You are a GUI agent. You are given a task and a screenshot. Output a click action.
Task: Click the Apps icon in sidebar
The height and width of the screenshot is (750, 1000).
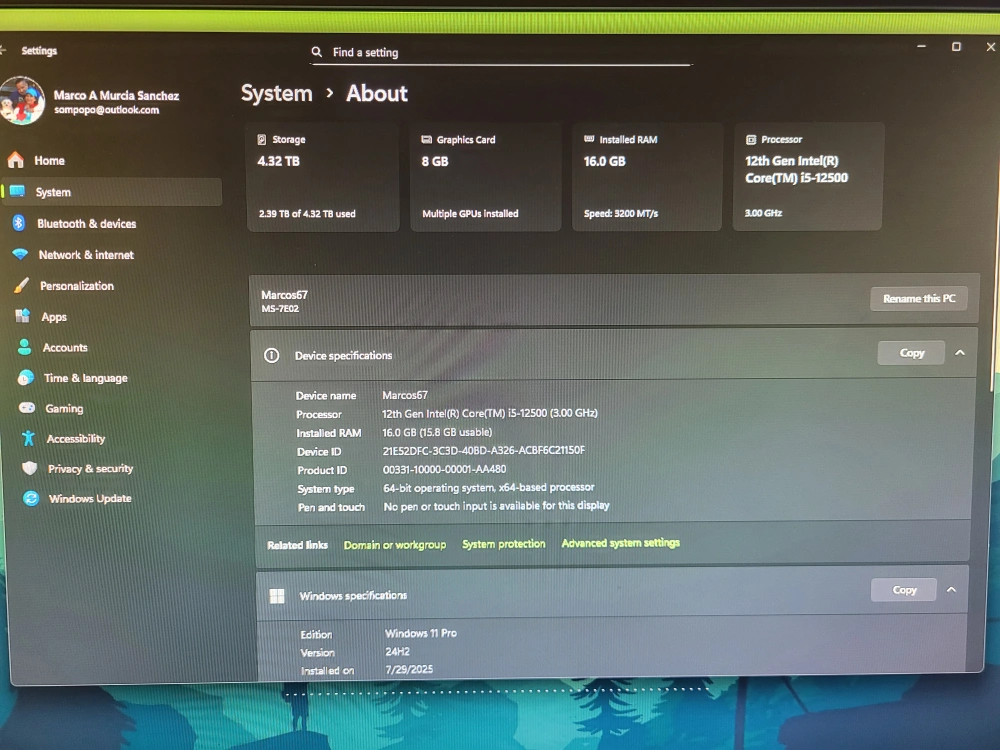(x=23, y=316)
